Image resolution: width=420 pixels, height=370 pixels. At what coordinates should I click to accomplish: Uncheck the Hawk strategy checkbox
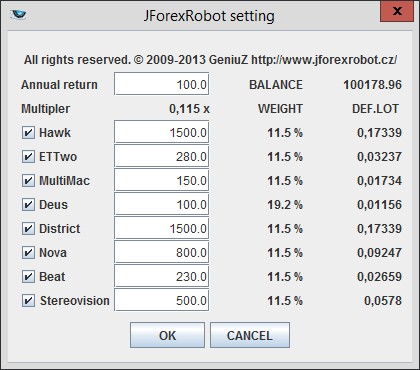[28, 133]
